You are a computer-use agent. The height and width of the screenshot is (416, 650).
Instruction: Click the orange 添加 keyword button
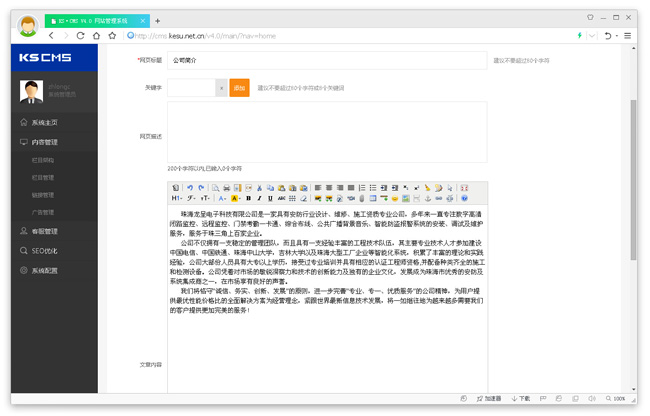(239, 88)
